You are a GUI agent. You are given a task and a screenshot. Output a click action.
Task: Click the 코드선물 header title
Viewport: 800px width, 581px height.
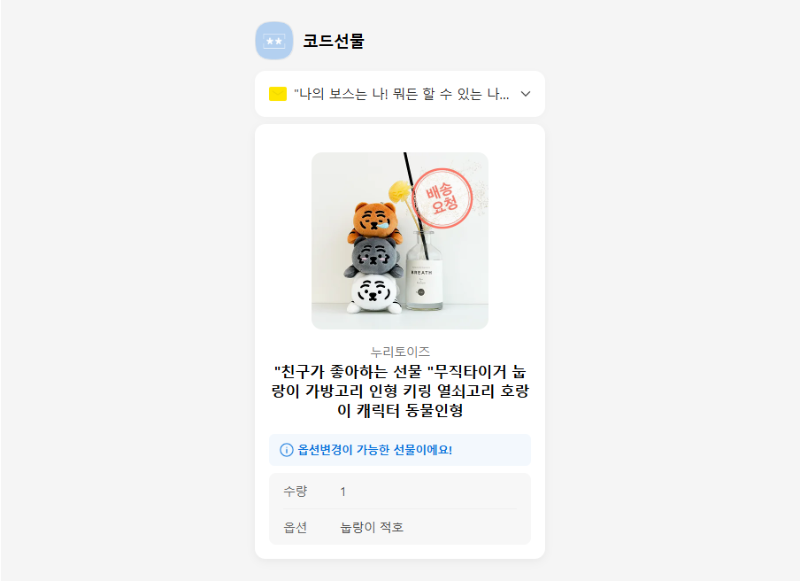[333, 41]
